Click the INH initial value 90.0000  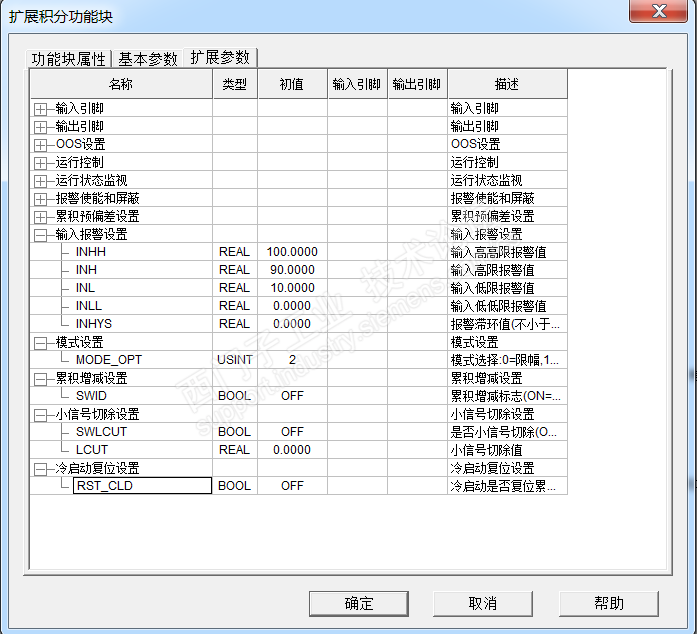[x=292, y=270]
